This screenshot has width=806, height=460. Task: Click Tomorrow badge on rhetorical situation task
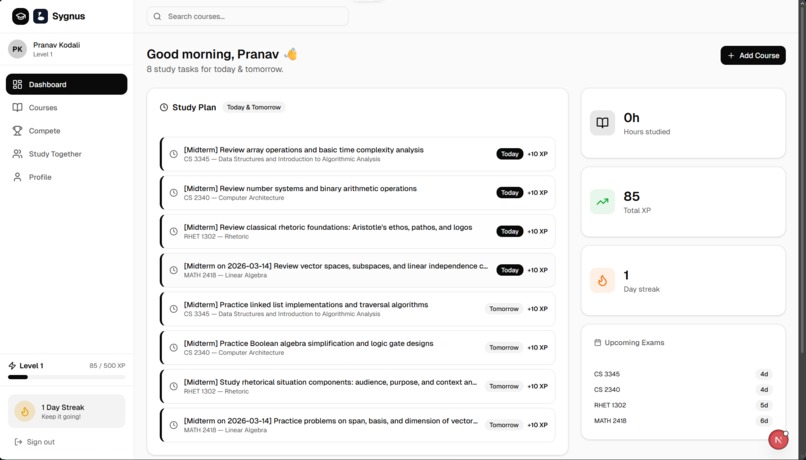click(x=504, y=387)
